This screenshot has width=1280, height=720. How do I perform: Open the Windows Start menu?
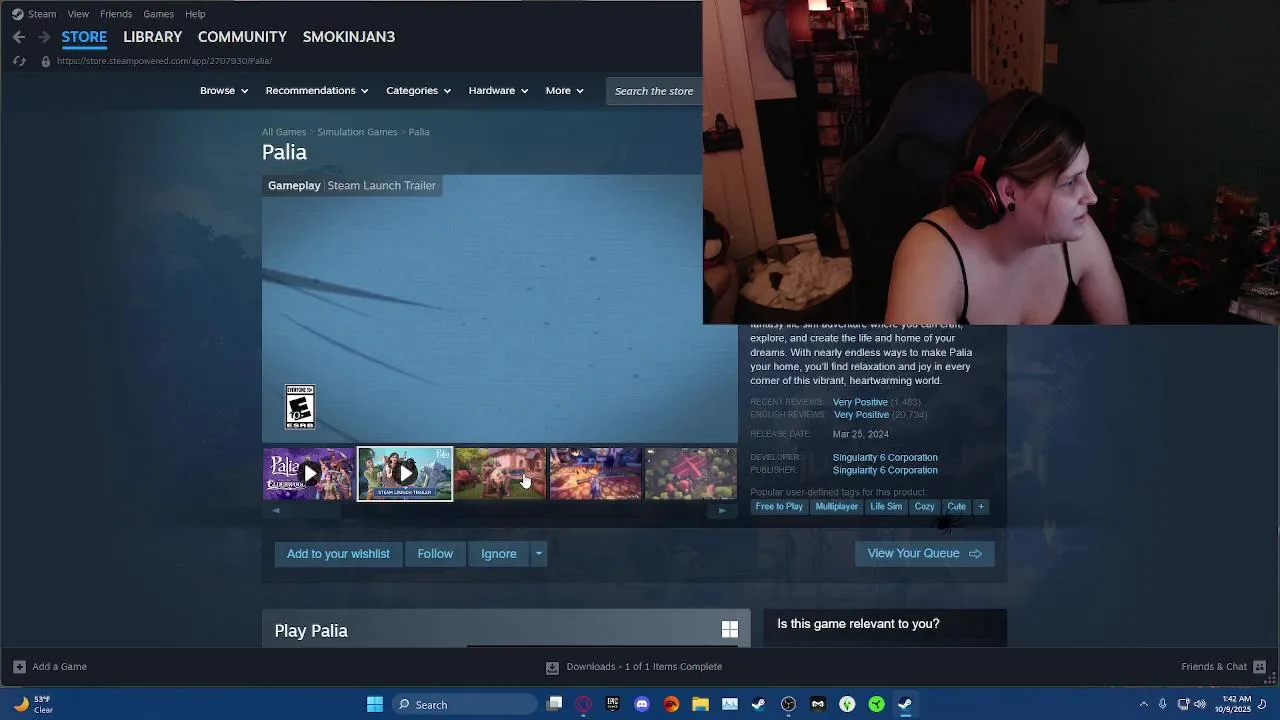click(375, 704)
